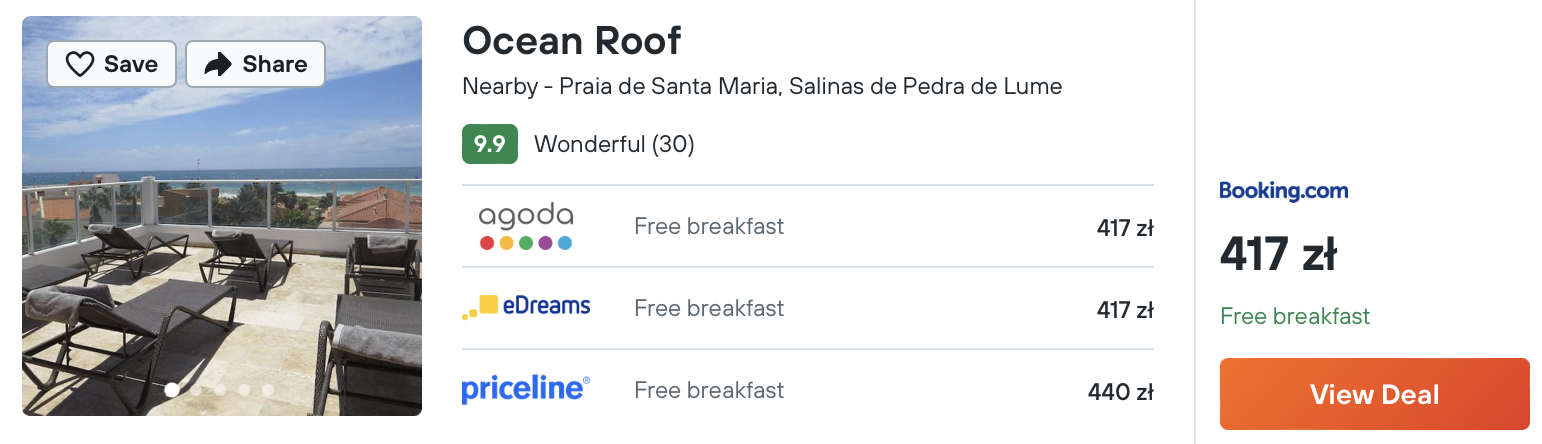1542x444 pixels.
Task: Select the priceline 440 zł price
Action: (x=1121, y=391)
